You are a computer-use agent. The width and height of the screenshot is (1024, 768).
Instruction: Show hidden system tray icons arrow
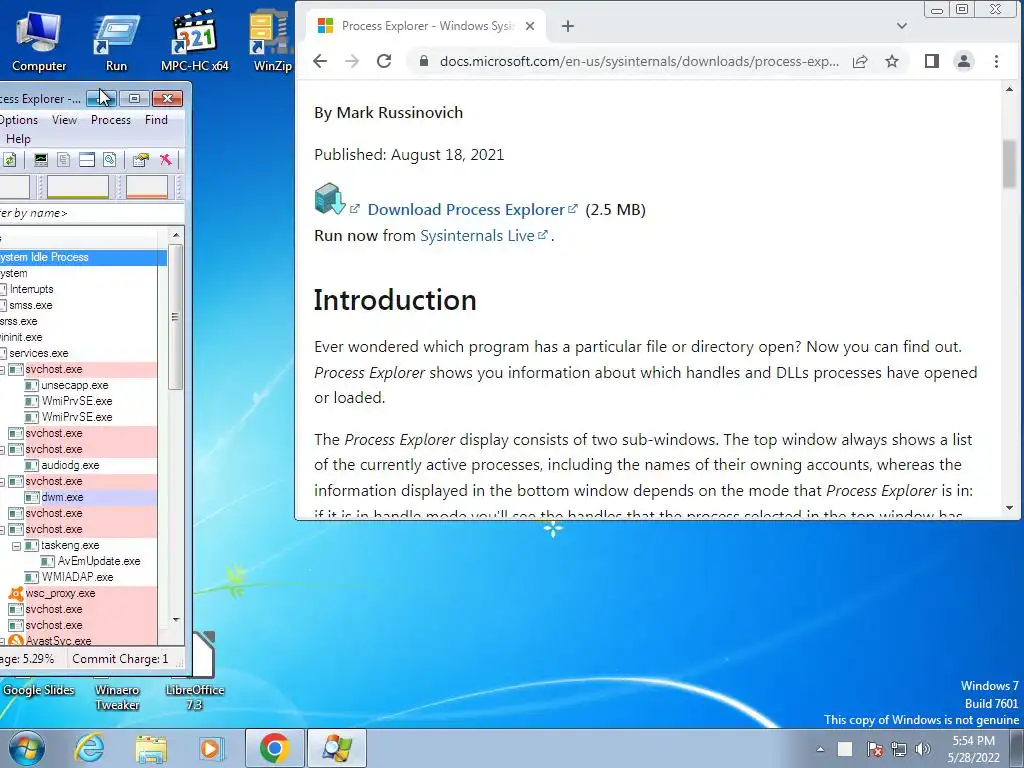click(820, 749)
